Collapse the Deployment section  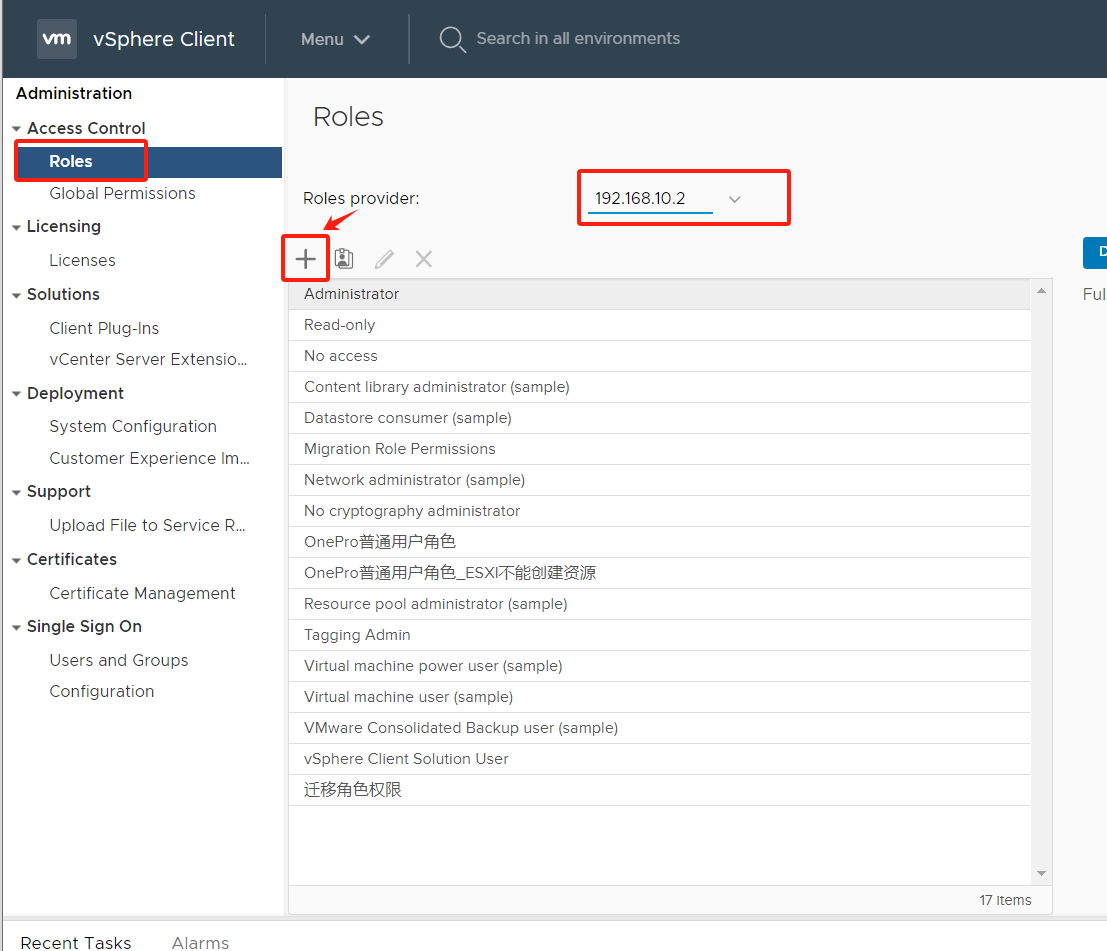(16, 394)
